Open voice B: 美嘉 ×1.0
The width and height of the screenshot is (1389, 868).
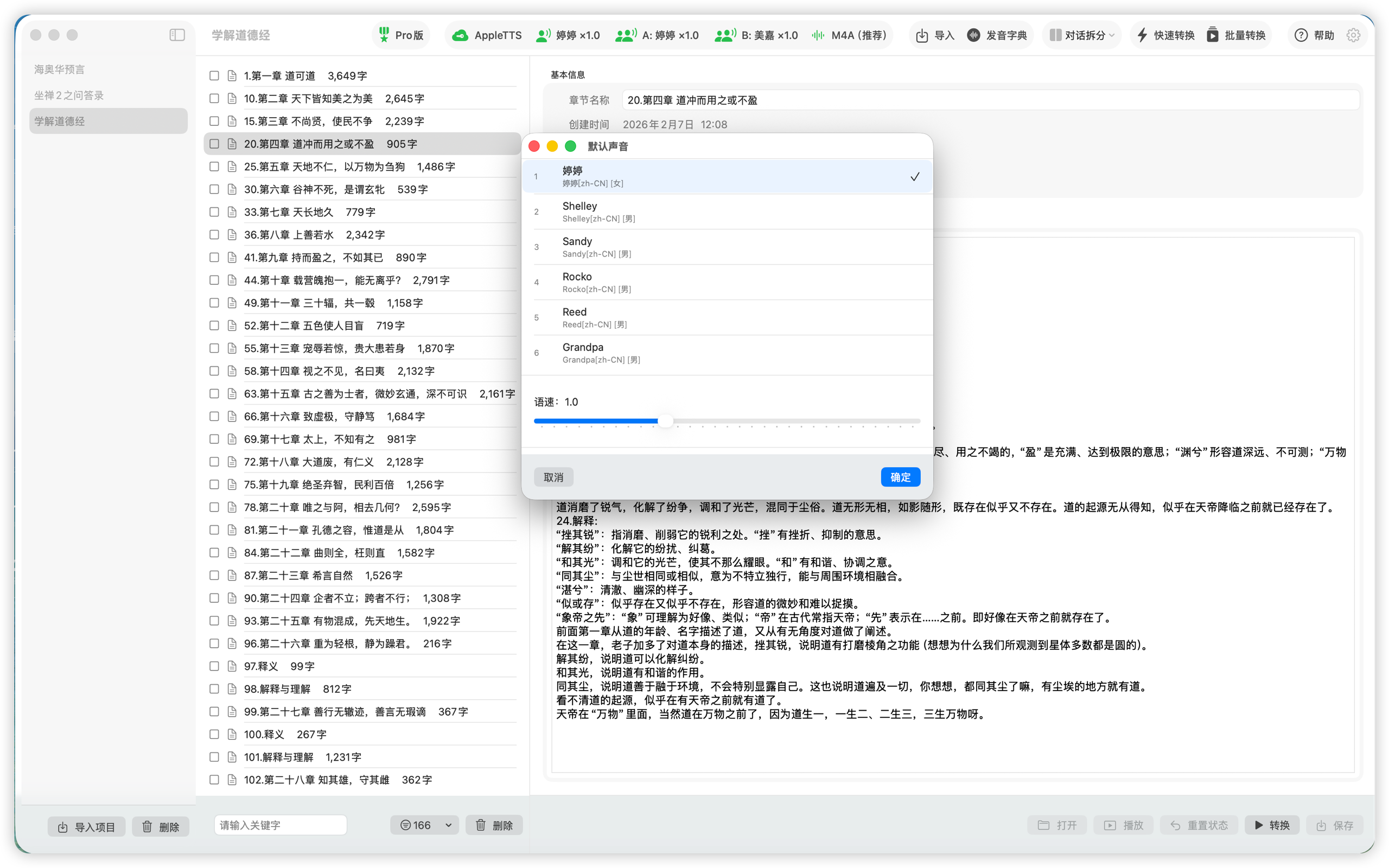coord(756,35)
